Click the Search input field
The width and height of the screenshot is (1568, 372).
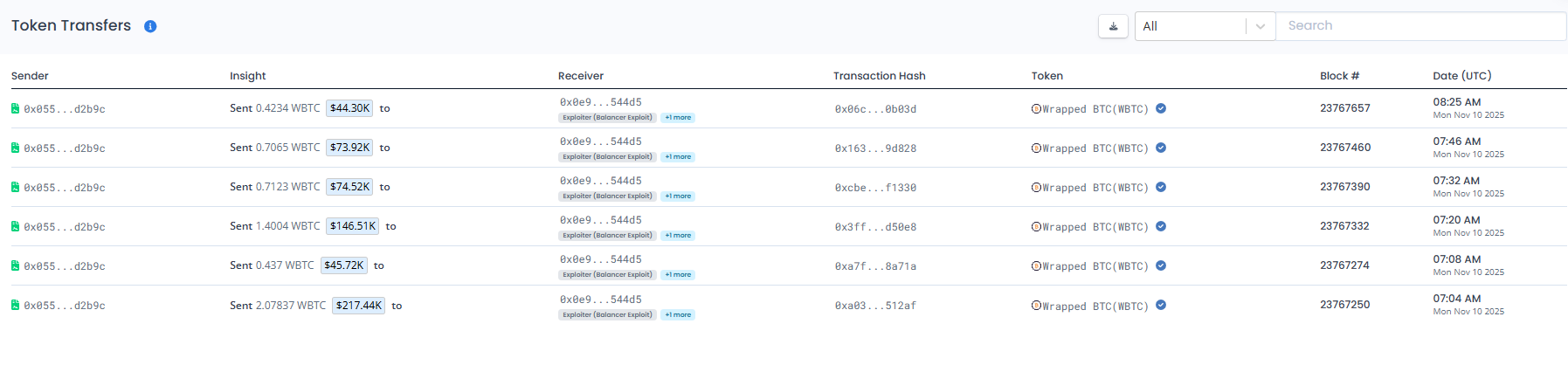pos(1420,26)
